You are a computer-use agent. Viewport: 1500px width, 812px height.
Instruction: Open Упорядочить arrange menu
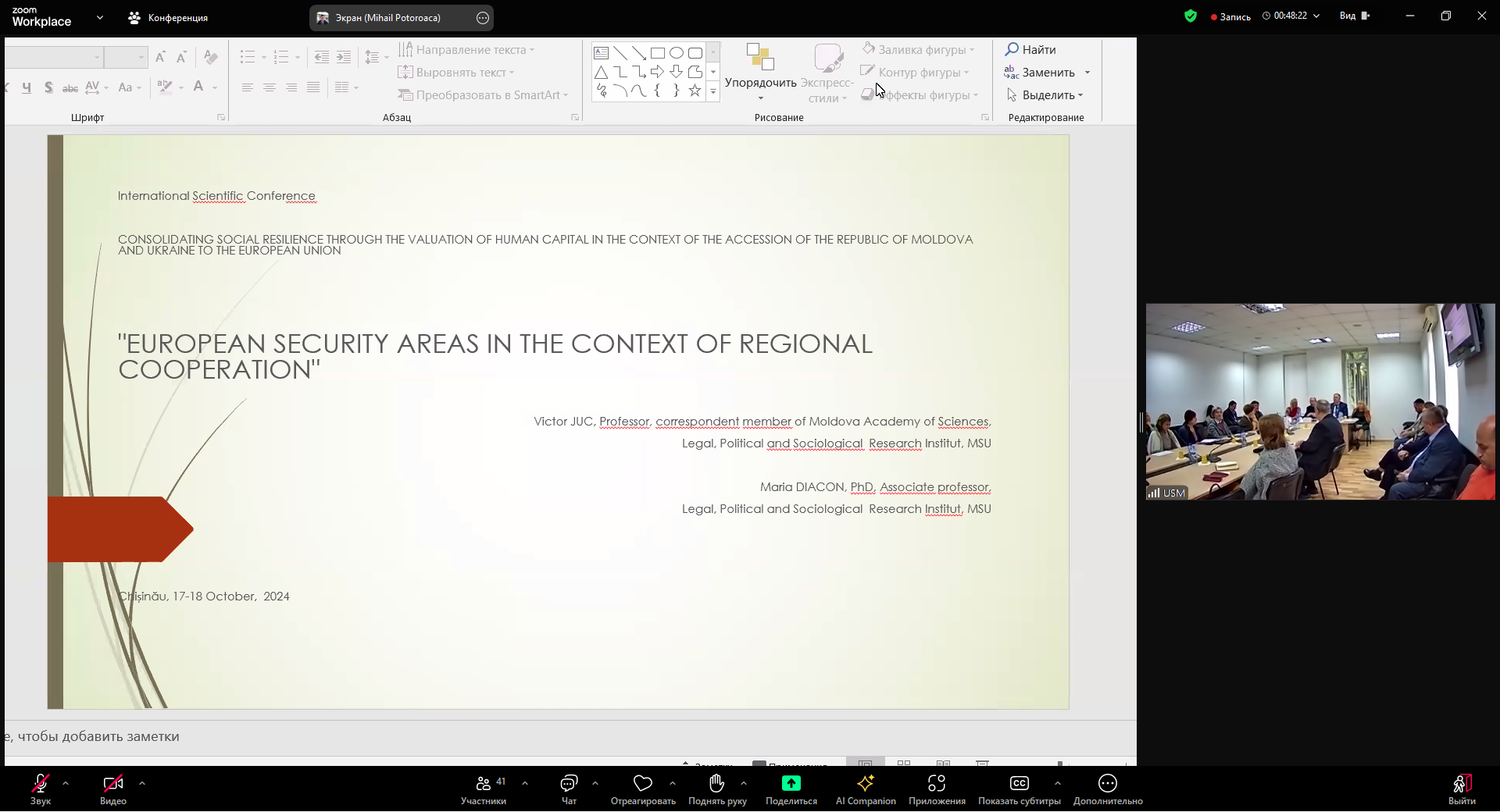tap(761, 73)
